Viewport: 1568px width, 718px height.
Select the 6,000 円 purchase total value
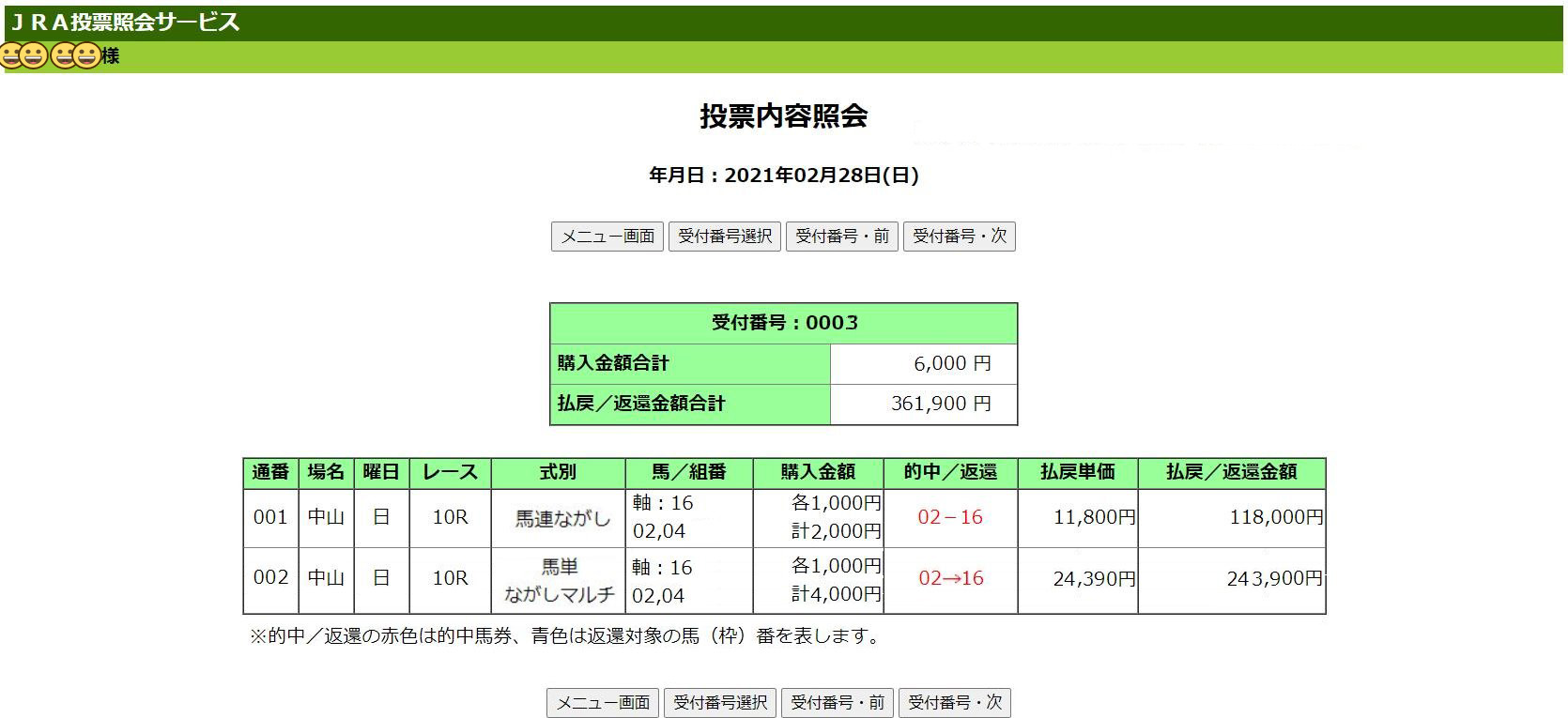pyautogui.click(x=952, y=363)
